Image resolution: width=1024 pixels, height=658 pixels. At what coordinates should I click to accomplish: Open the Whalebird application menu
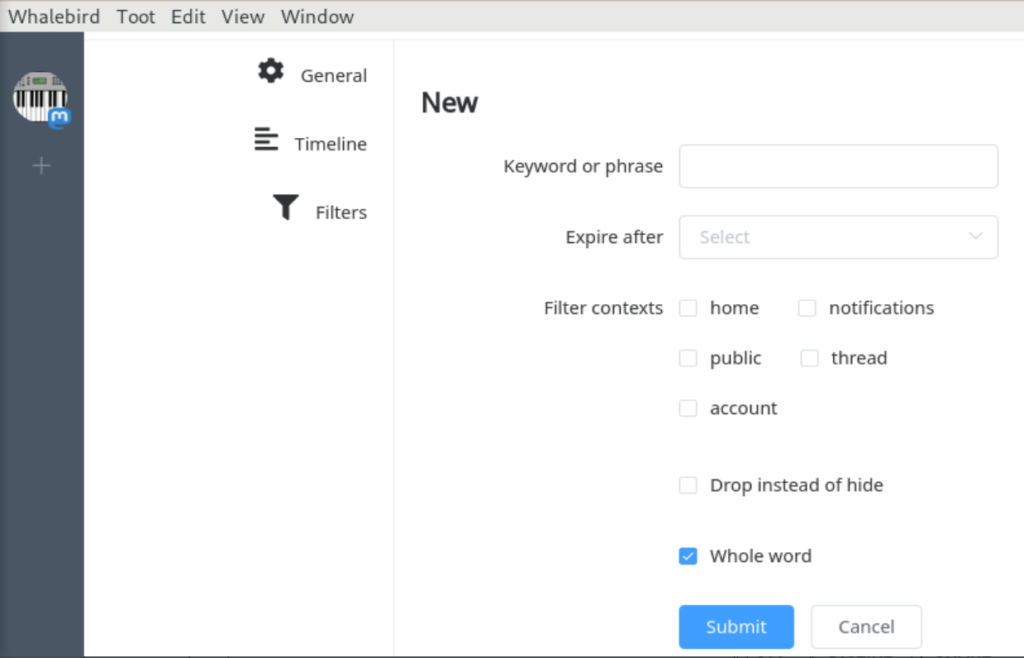tap(54, 17)
